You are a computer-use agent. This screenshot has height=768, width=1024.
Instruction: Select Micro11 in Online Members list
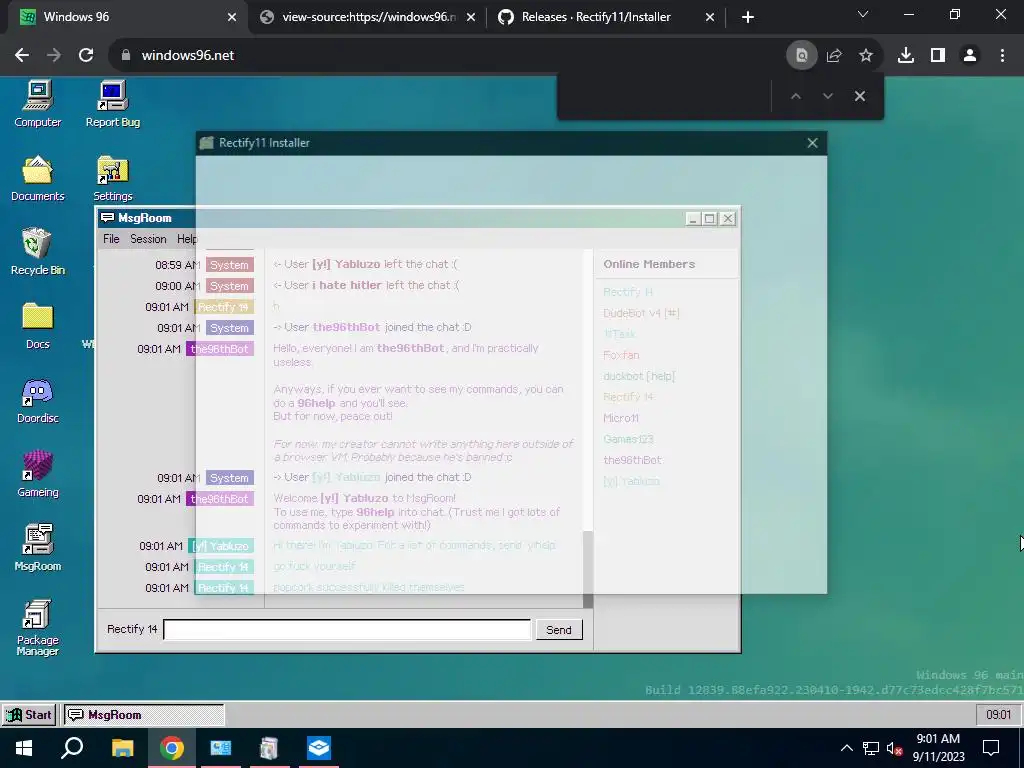(620, 418)
